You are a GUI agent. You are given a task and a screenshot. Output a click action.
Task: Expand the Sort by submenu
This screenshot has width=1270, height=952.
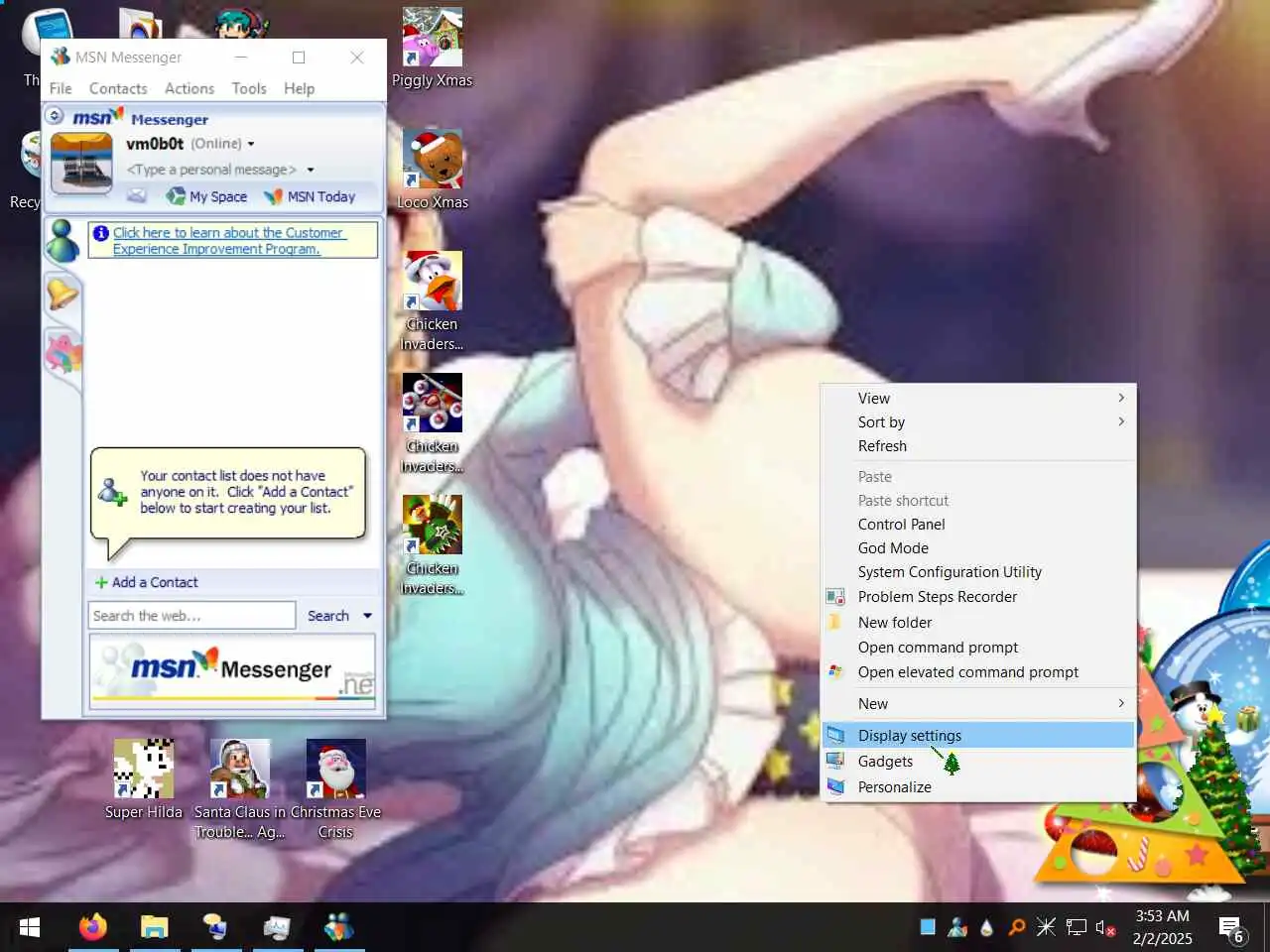tap(978, 421)
